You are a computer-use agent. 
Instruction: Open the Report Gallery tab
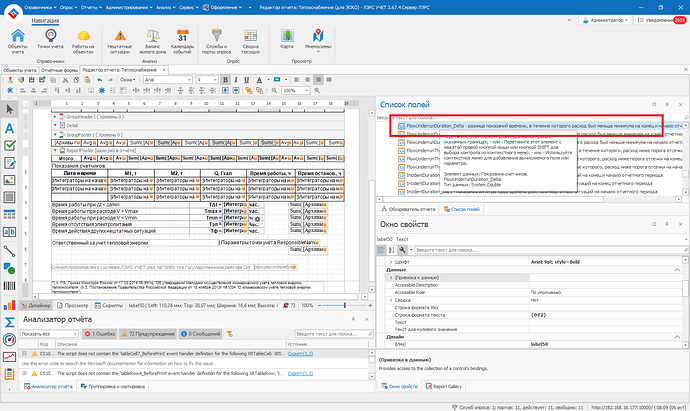tap(444, 386)
